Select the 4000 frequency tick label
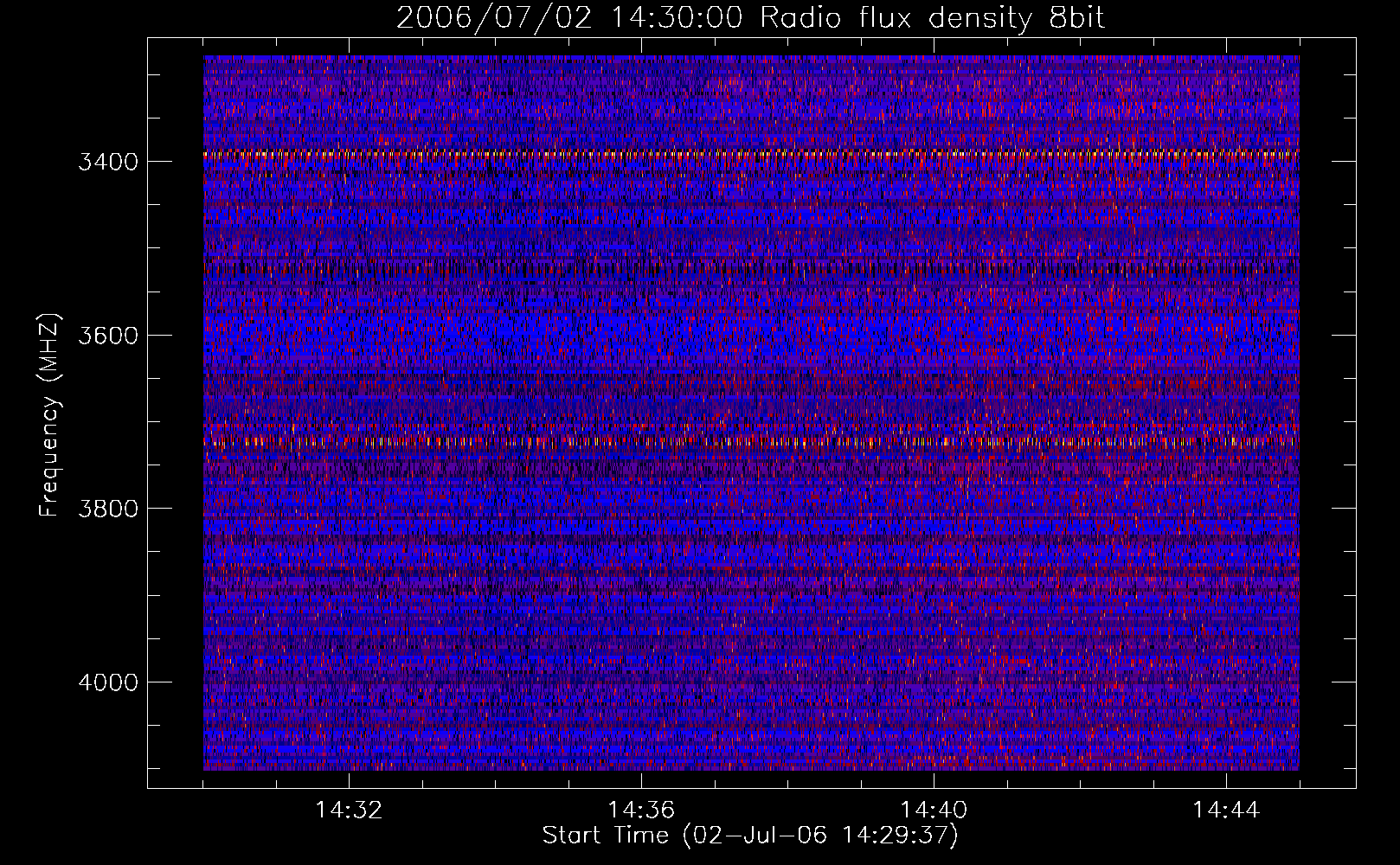Screen dimensions: 1400x865 [108, 682]
